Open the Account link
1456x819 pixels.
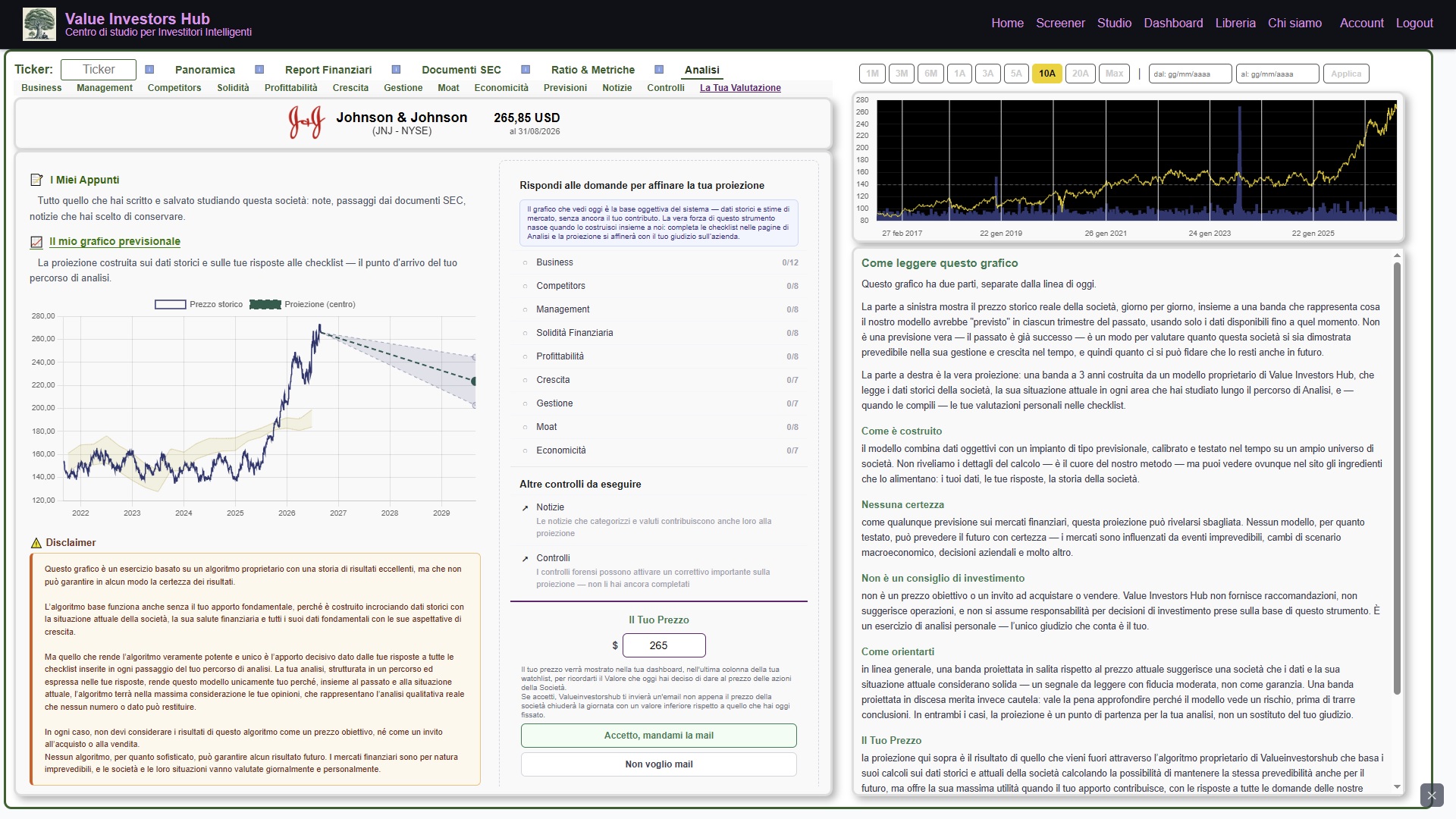[x=1361, y=23]
